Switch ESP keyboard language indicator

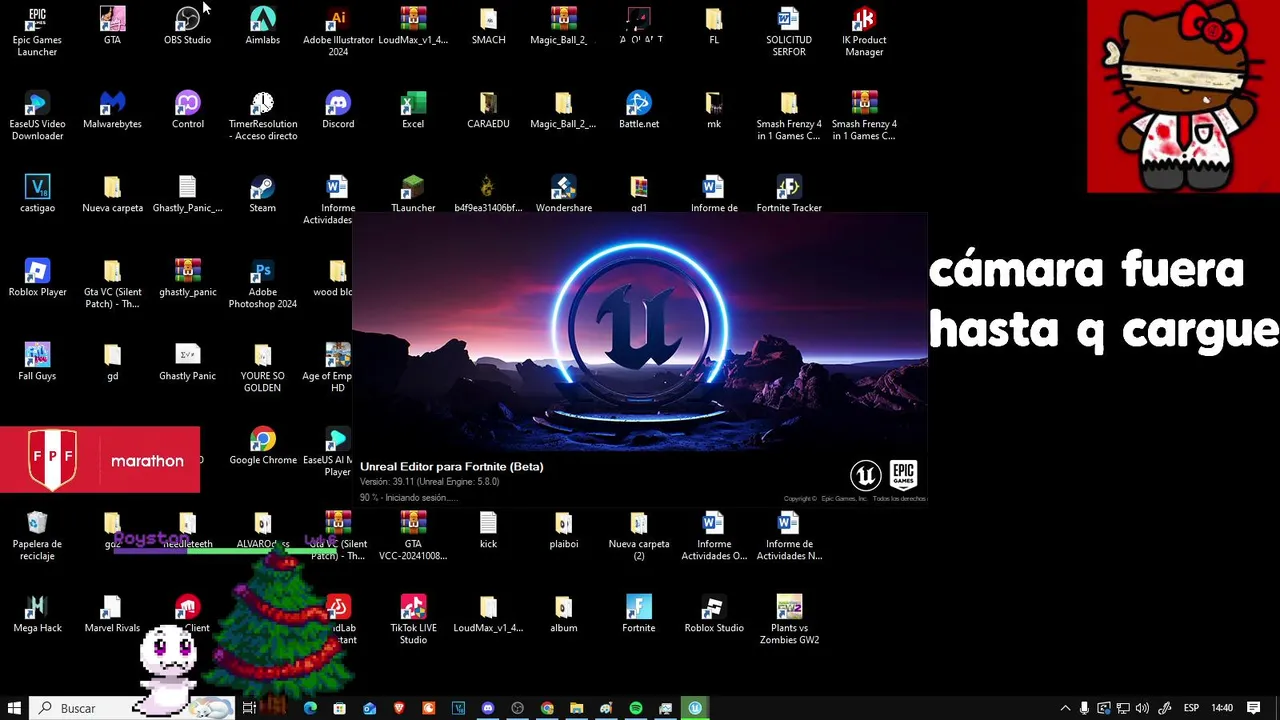click(x=1191, y=708)
